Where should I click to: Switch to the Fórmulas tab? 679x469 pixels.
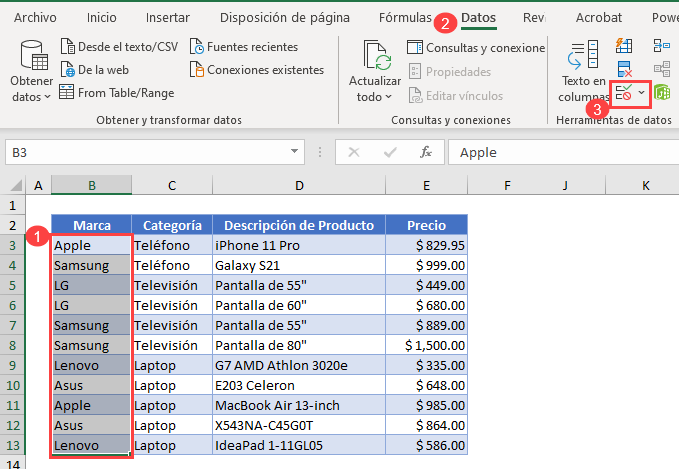coord(405,18)
